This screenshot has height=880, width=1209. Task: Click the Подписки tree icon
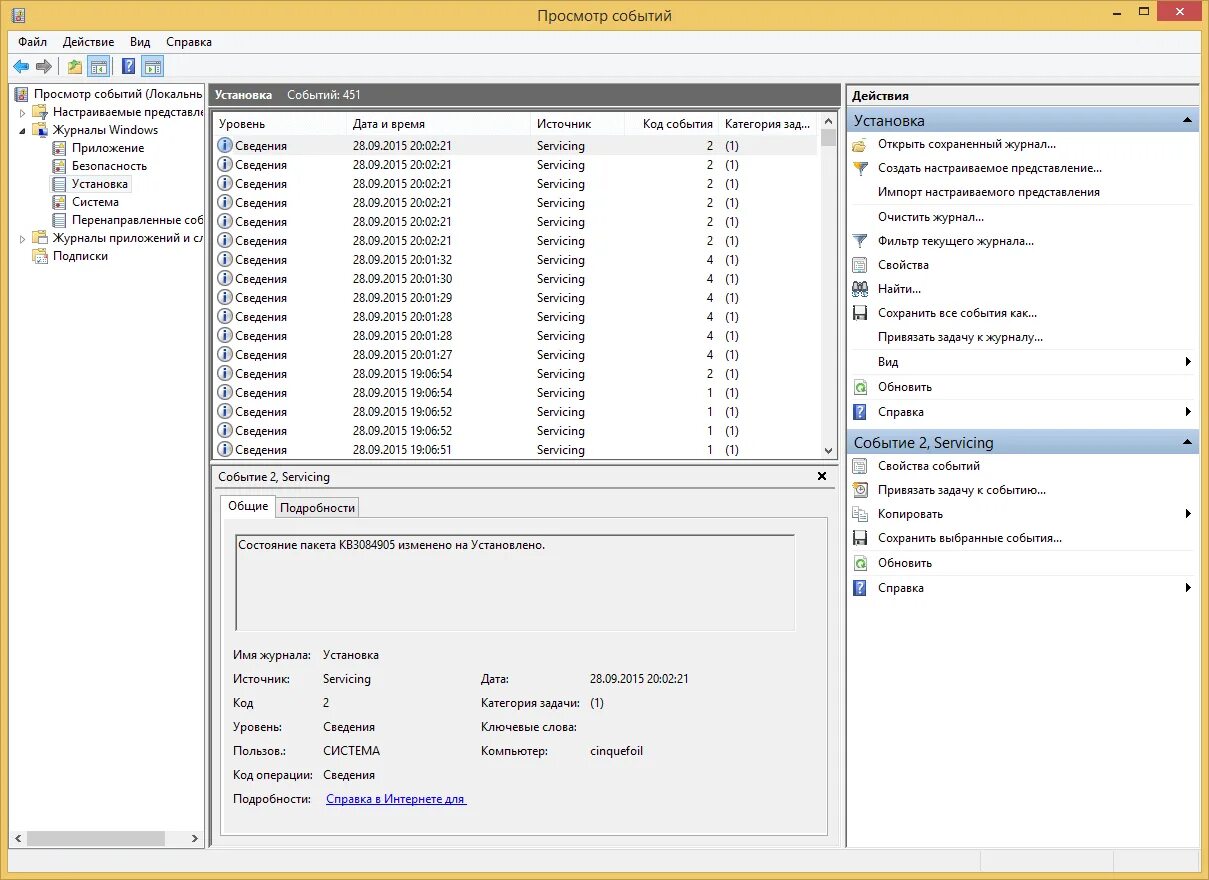click(40, 256)
